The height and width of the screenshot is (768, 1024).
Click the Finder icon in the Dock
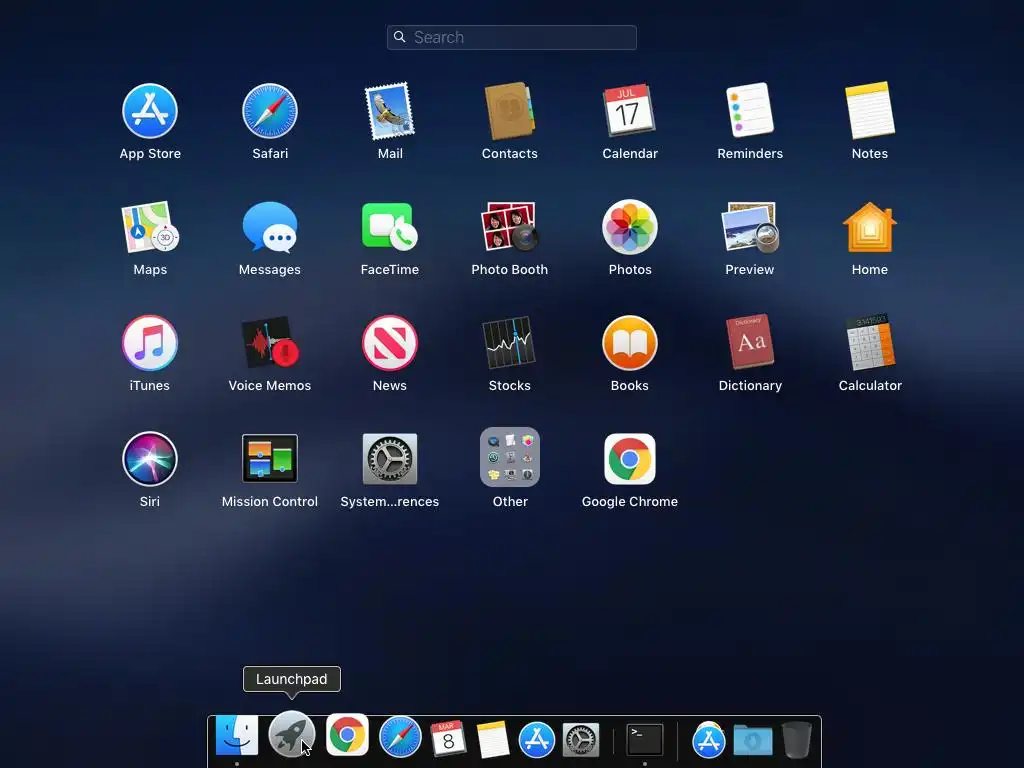[236, 735]
